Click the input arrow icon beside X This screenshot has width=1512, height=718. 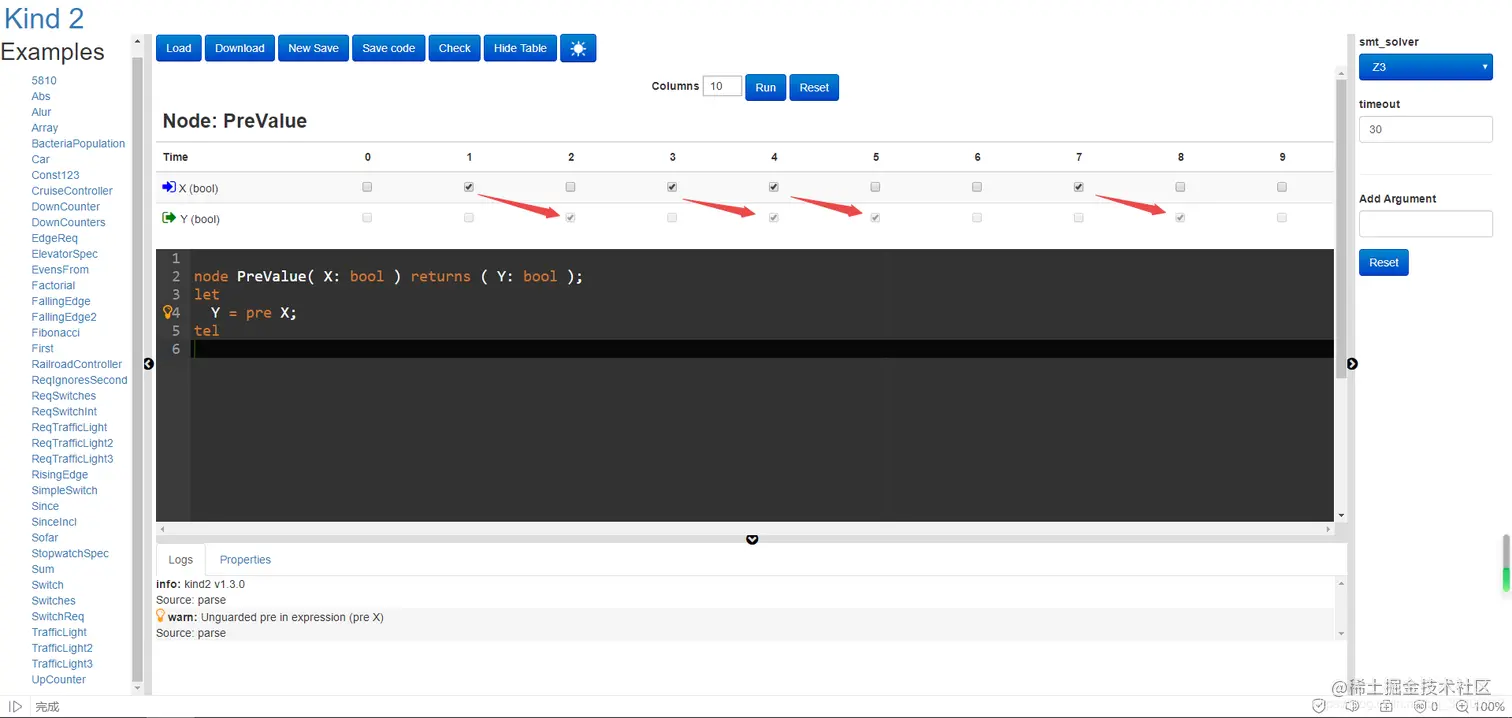point(169,187)
